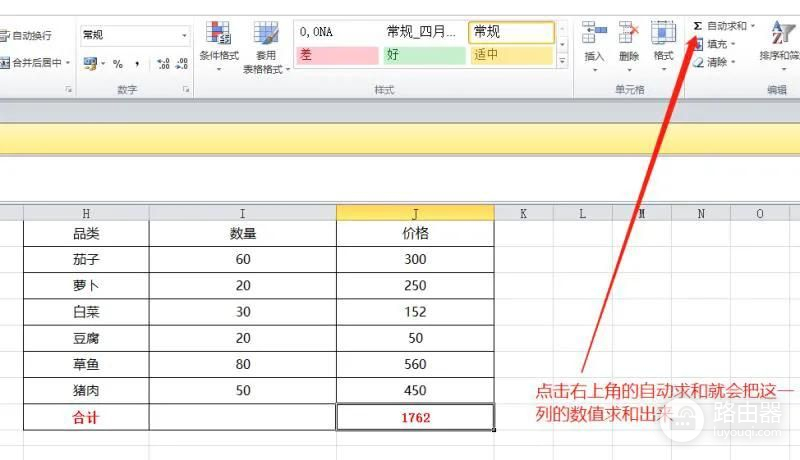The width and height of the screenshot is (800, 460).
Task: Open the number format combo box (常规)
Action: (135, 35)
